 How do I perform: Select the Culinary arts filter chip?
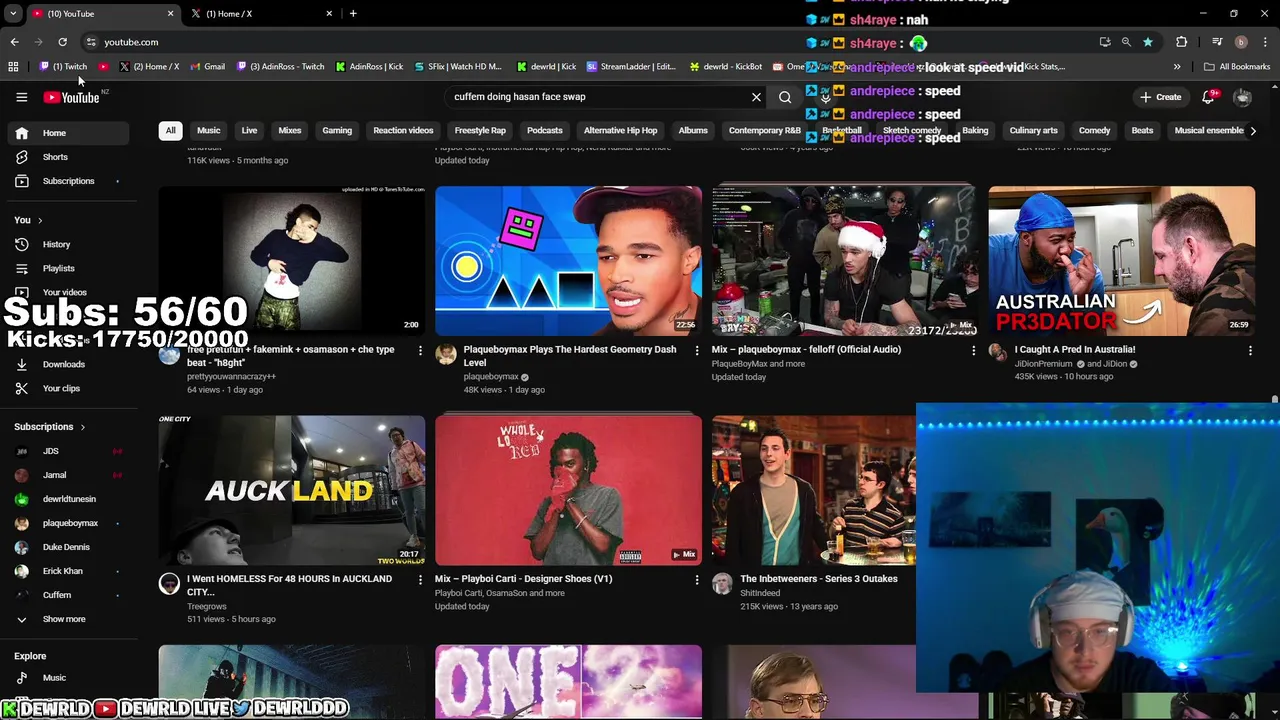[x=1033, y=130]
